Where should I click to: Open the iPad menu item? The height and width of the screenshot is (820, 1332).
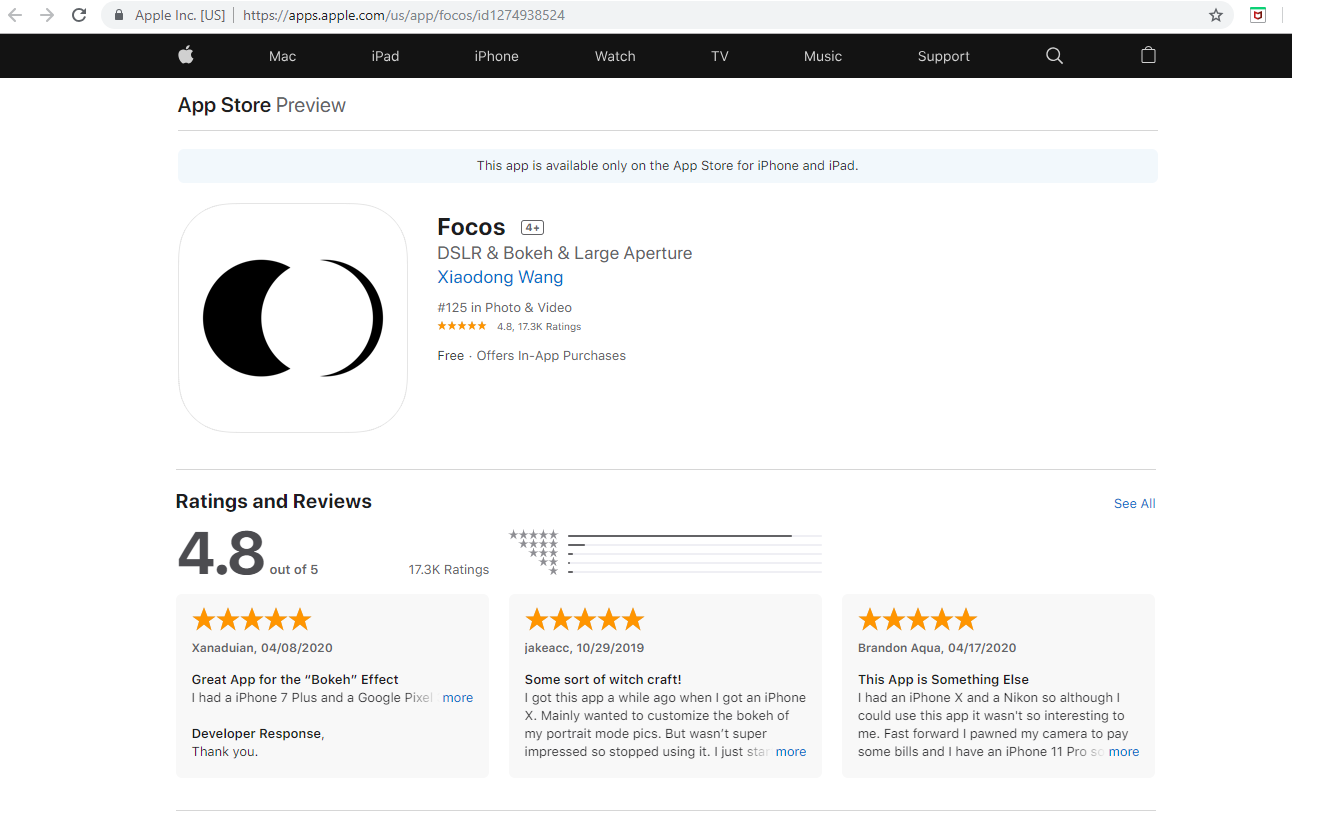point(385,56)
